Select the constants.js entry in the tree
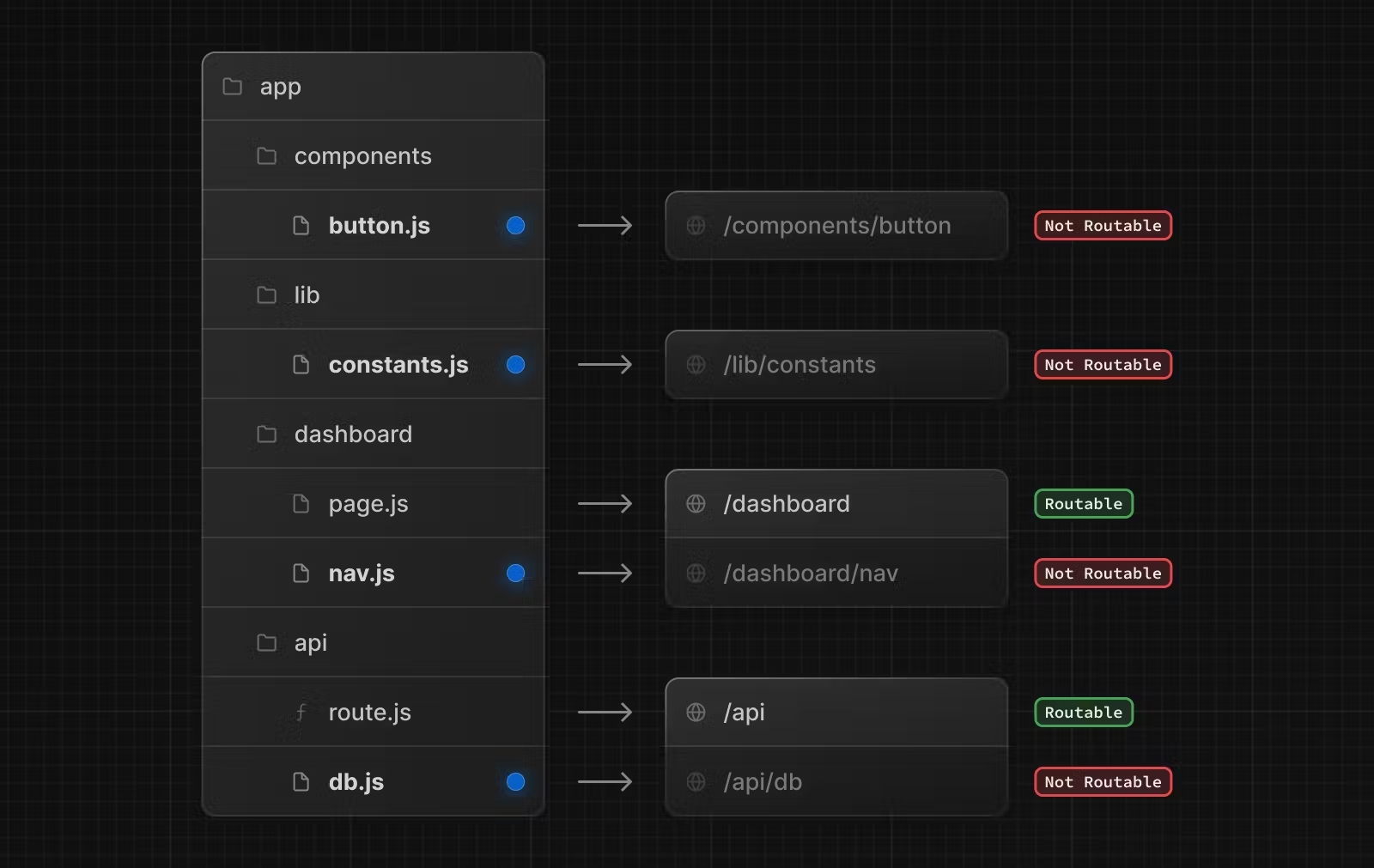This screenshot has height=868, width=1374. click(x=398, y=364)
